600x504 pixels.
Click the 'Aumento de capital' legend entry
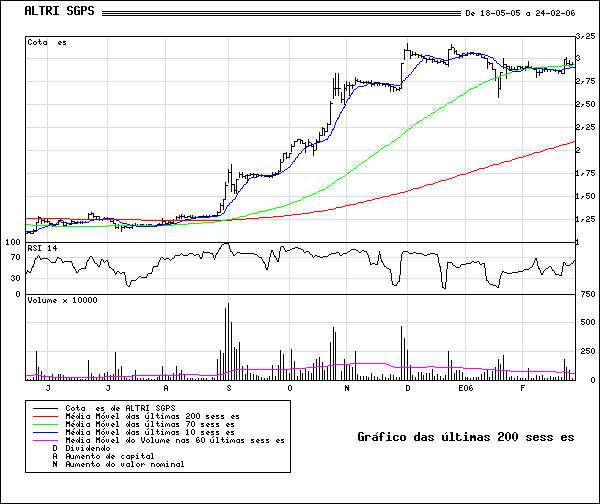pyautogui.click(x=110, y=456)
